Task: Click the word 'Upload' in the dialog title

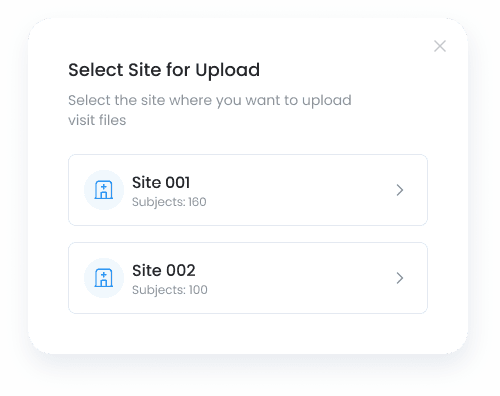Action: click(x=228, y=71)
